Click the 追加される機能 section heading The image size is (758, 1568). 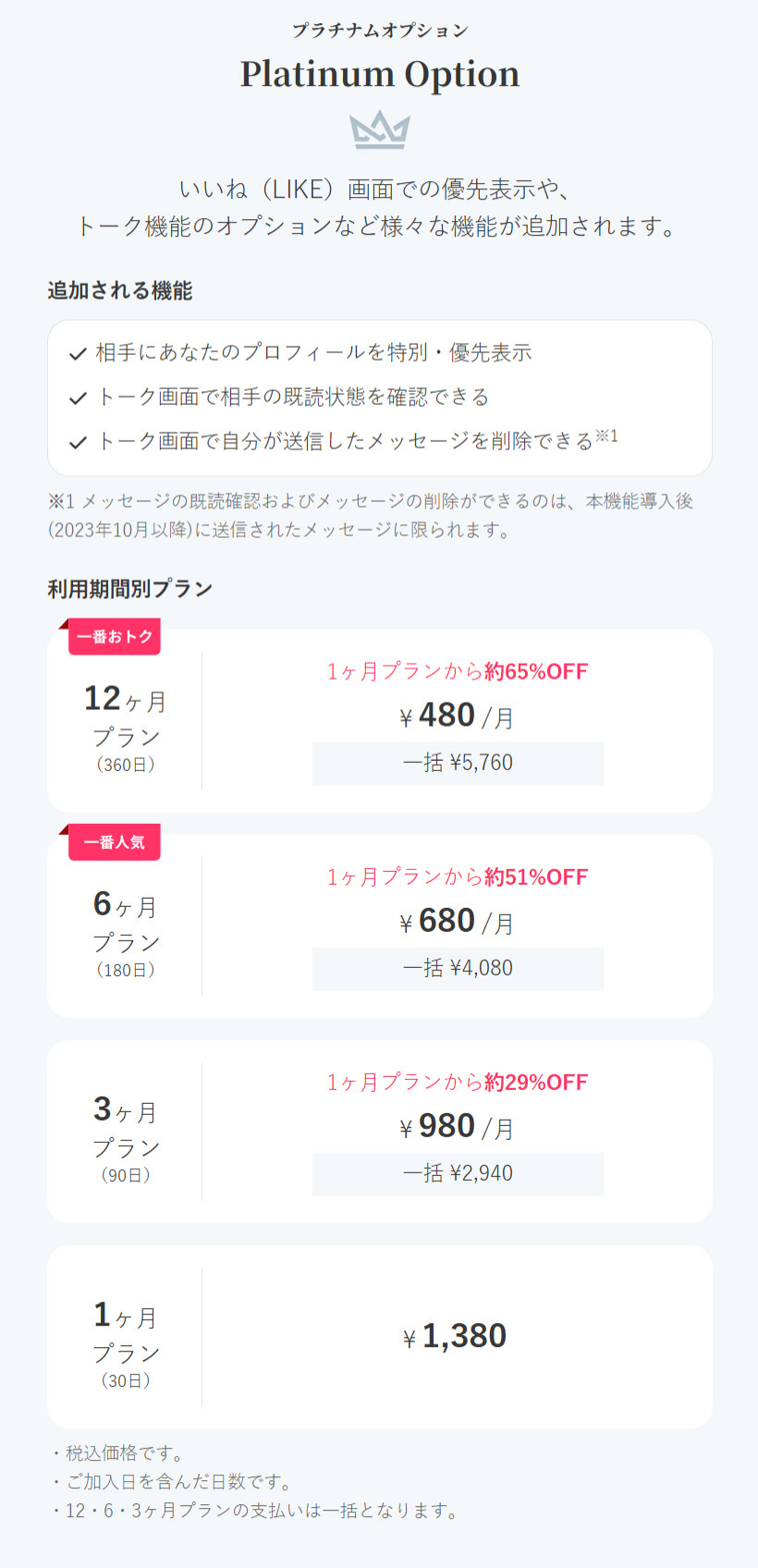point(120,291)
